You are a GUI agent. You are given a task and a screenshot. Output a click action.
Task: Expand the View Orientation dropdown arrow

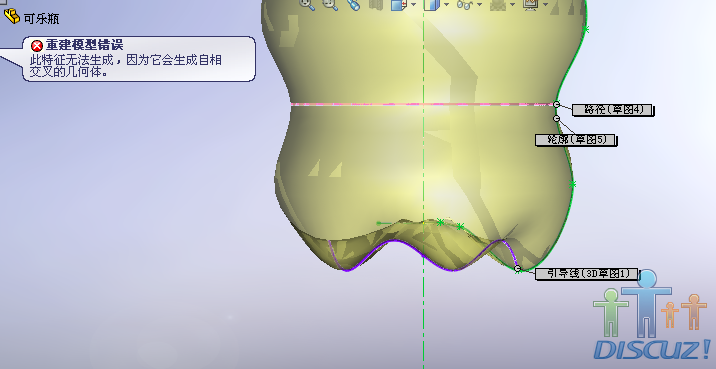click(x=413, y=5)
